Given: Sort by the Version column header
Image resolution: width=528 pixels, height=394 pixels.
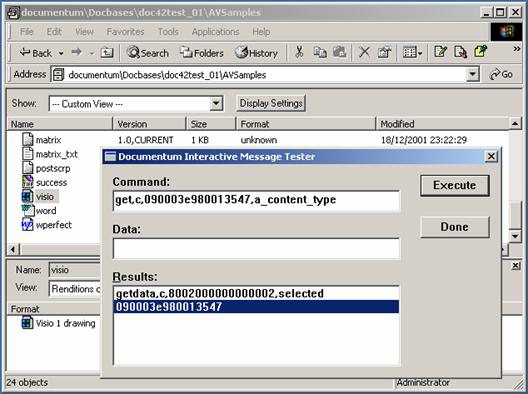Looking at the screenshot, I should point(149,124).
